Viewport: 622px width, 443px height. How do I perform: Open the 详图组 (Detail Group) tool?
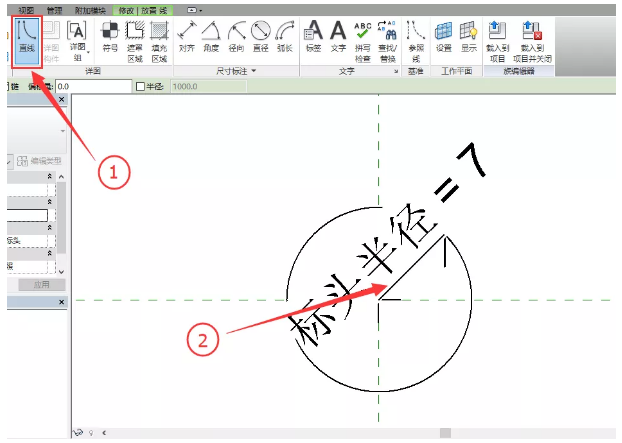[x=78, y=41]
